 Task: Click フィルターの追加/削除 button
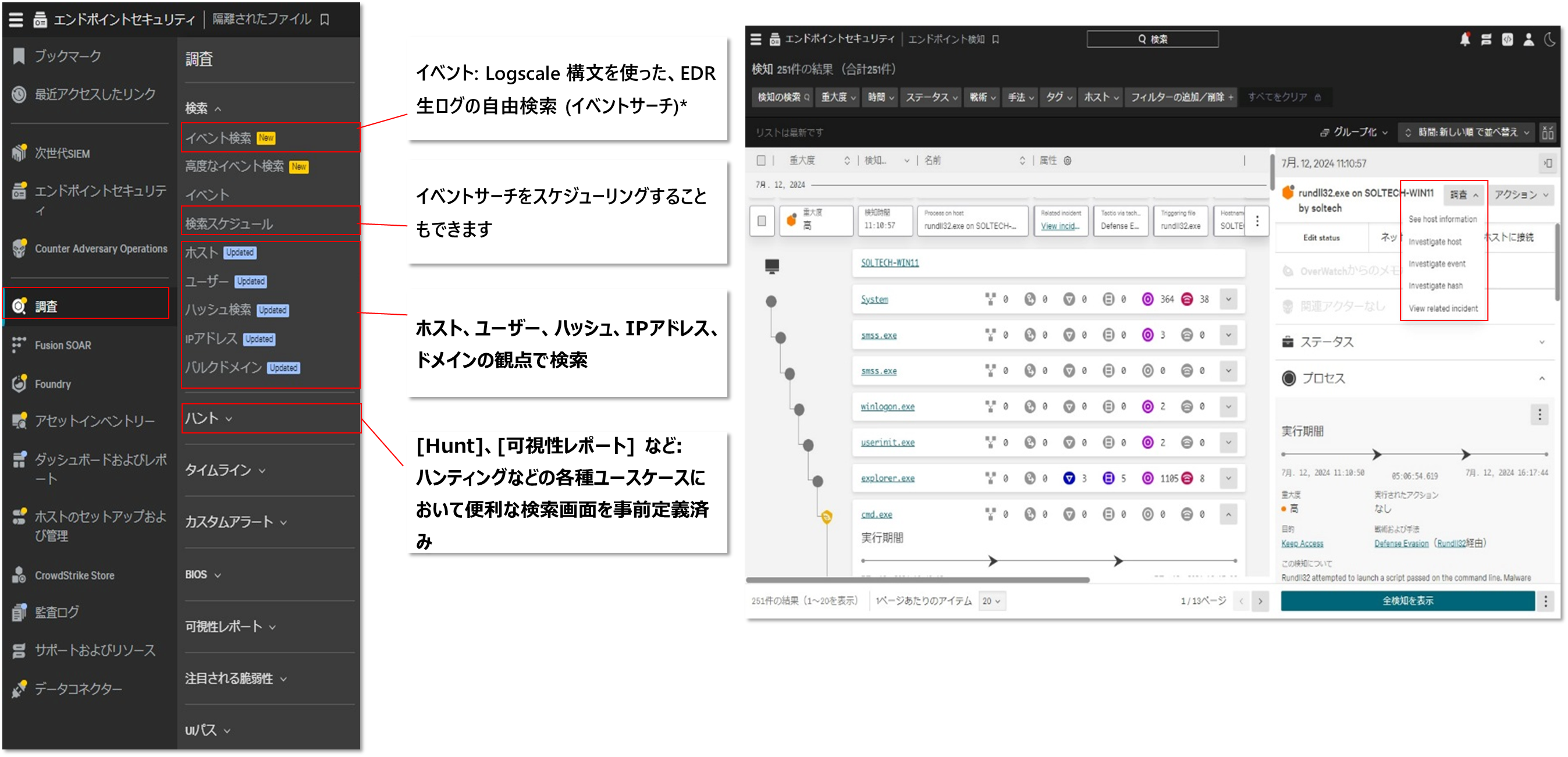1181,97
